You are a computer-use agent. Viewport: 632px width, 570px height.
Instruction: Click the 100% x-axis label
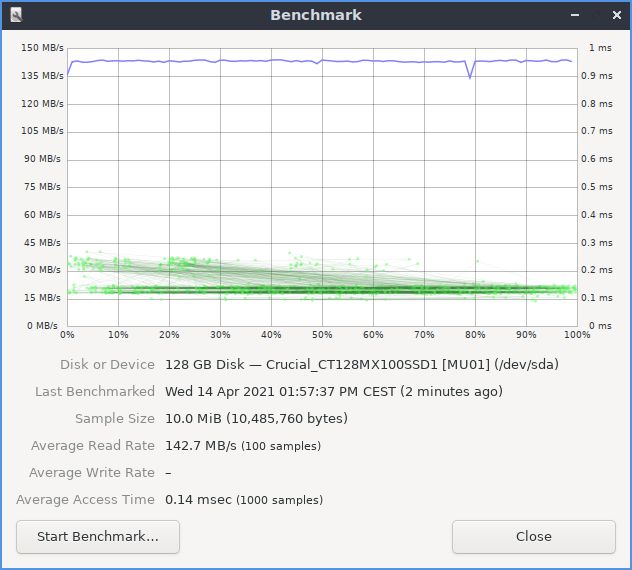tap(577, 335)
